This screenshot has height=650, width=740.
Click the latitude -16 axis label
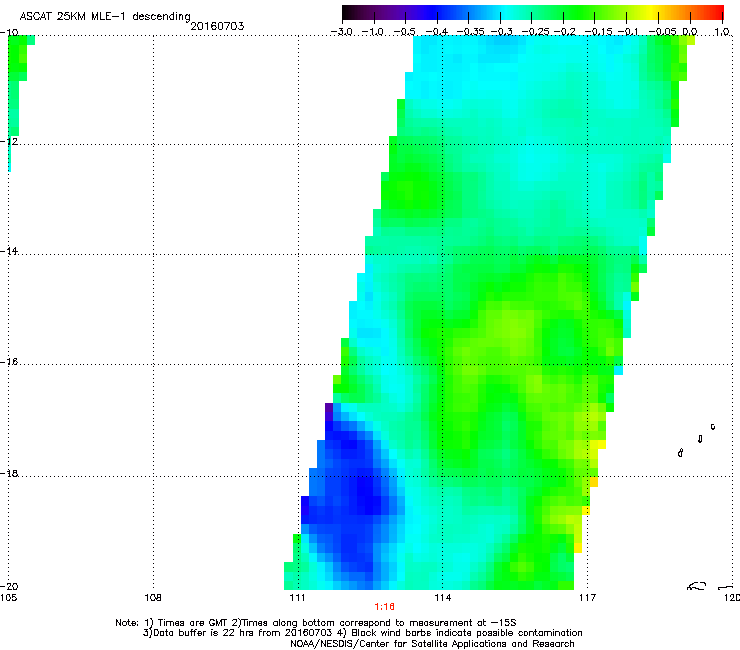(9, 362)
